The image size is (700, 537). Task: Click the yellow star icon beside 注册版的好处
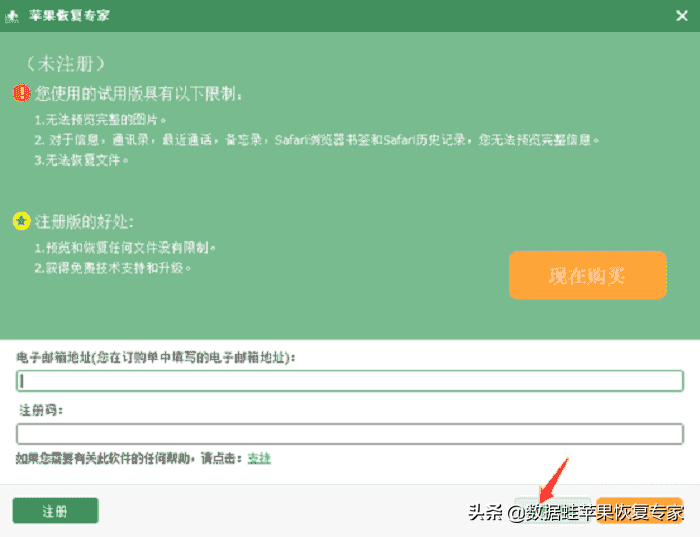[21, 221]
